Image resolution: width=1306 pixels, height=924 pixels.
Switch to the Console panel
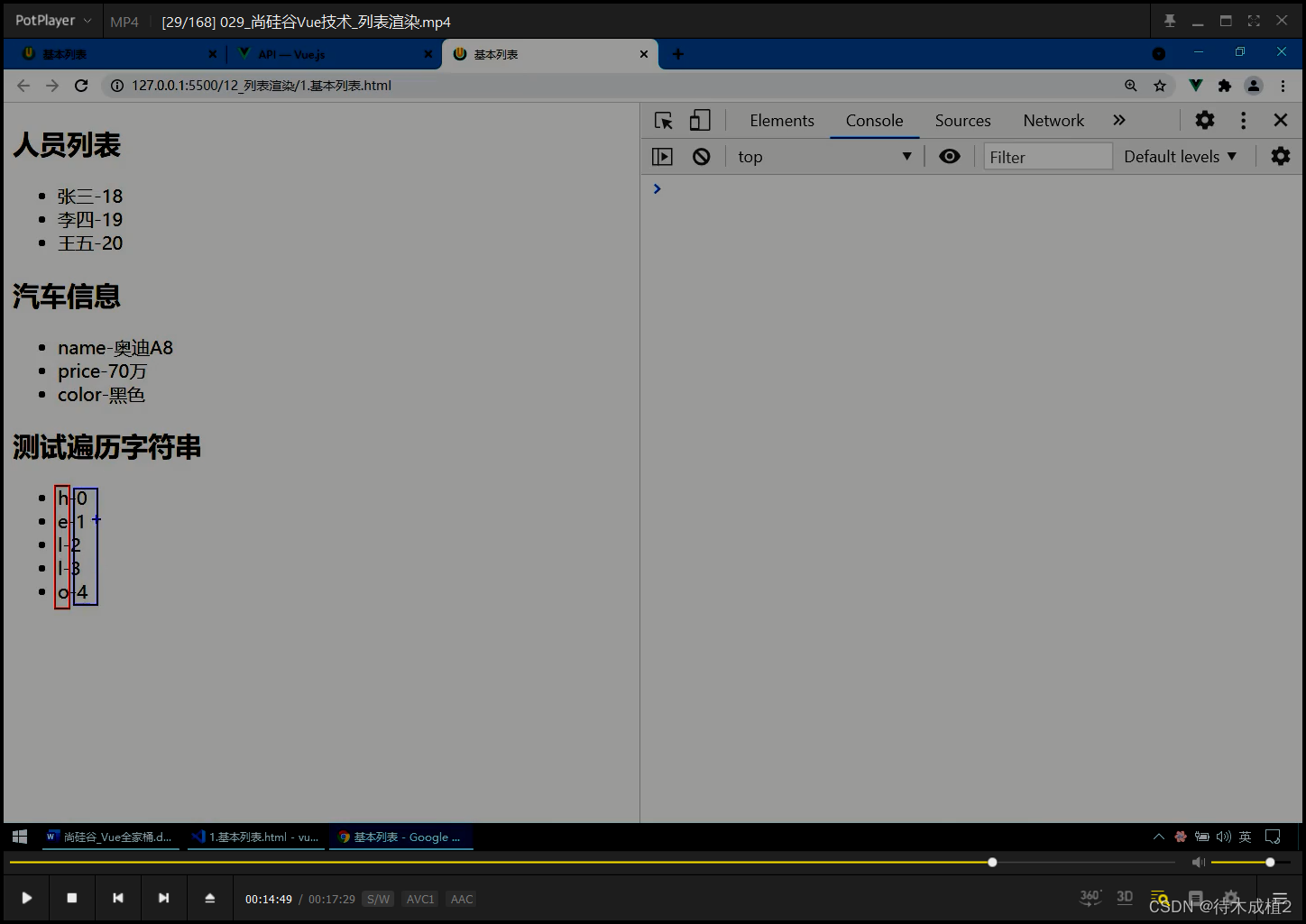point(874,121)
